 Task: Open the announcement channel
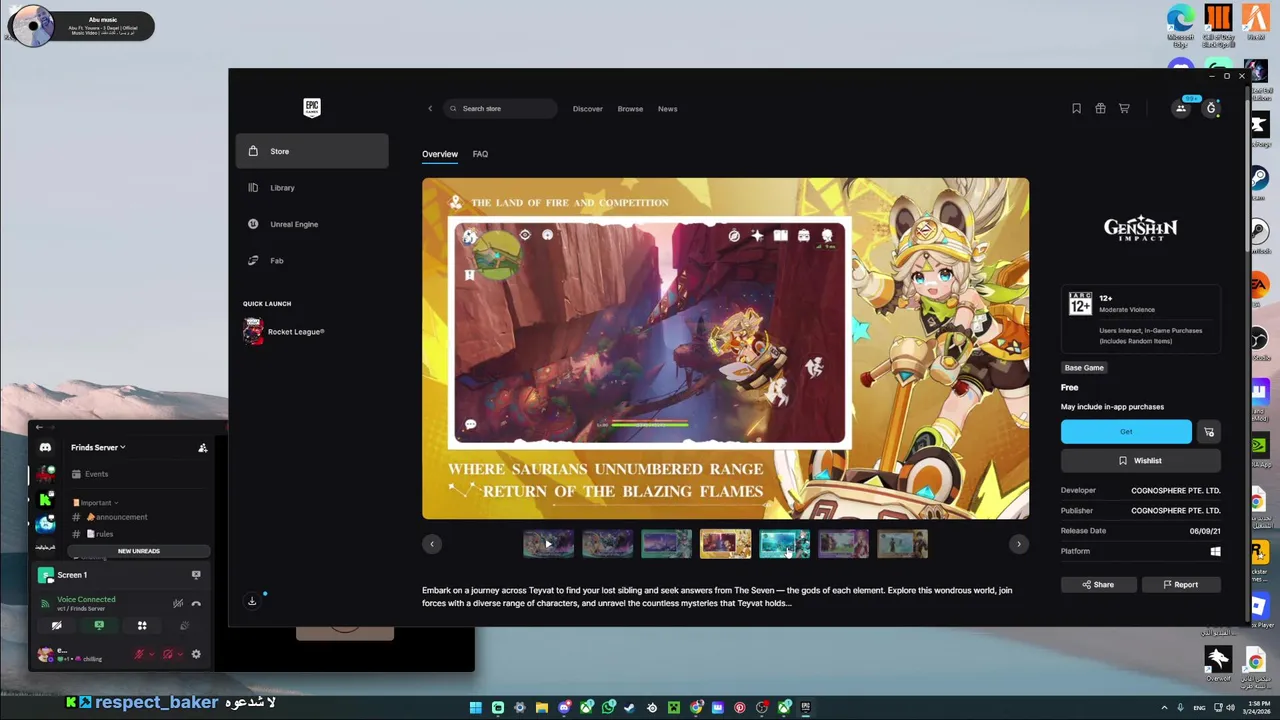pos(117,517)
